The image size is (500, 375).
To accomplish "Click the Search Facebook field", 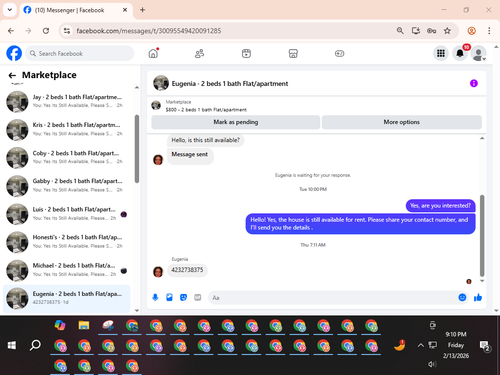I will (x=80, y=53).
